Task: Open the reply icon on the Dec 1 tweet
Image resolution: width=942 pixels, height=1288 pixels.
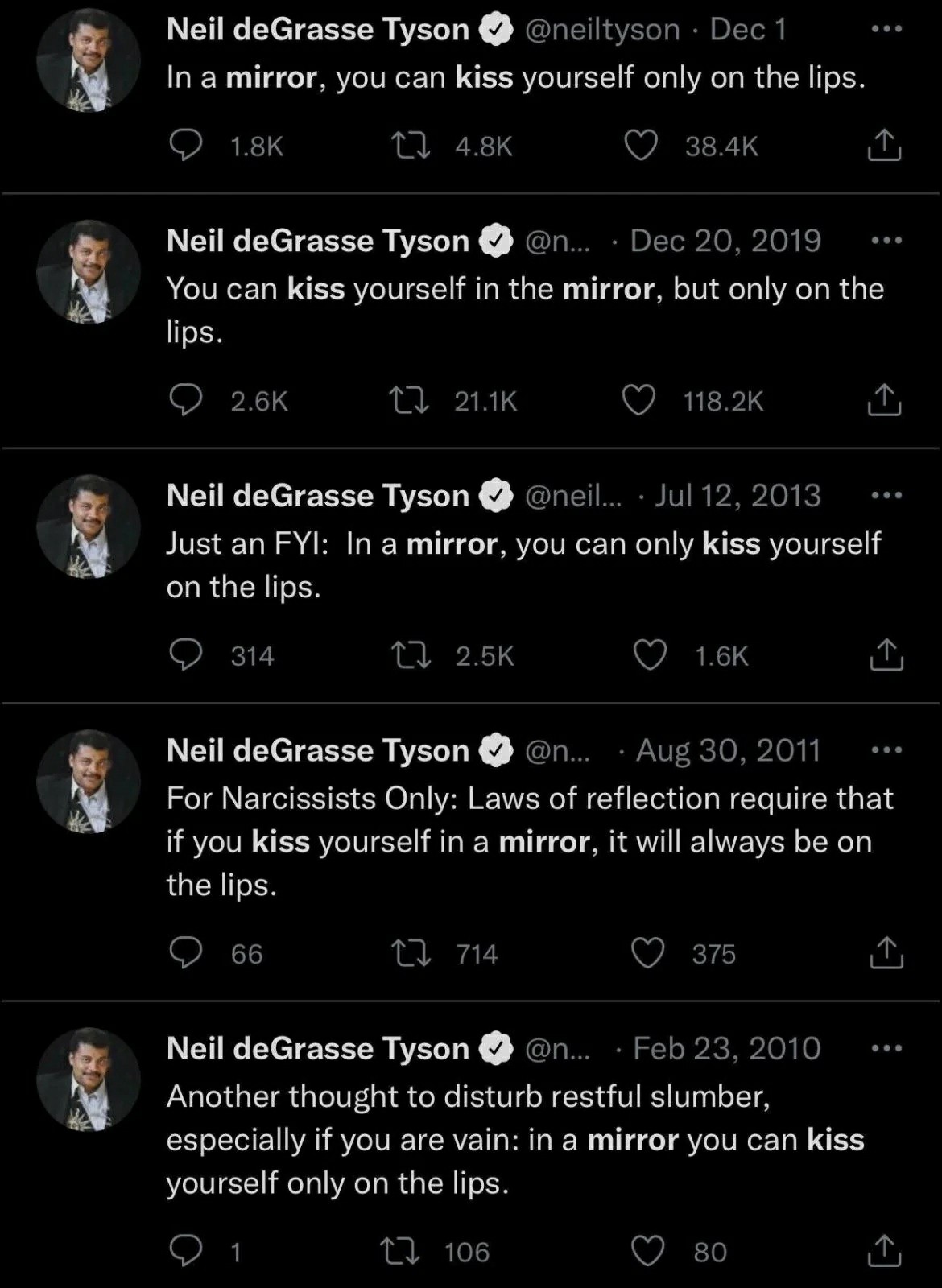Action: 188,146
